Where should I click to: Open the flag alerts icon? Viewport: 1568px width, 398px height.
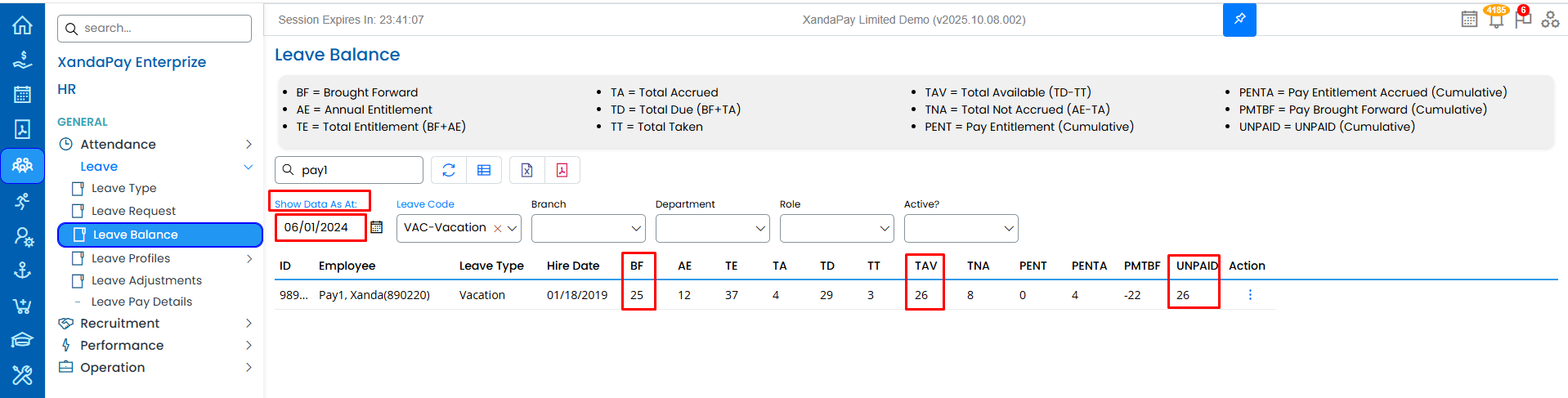pyautogui.click(x=1523, y=20)
